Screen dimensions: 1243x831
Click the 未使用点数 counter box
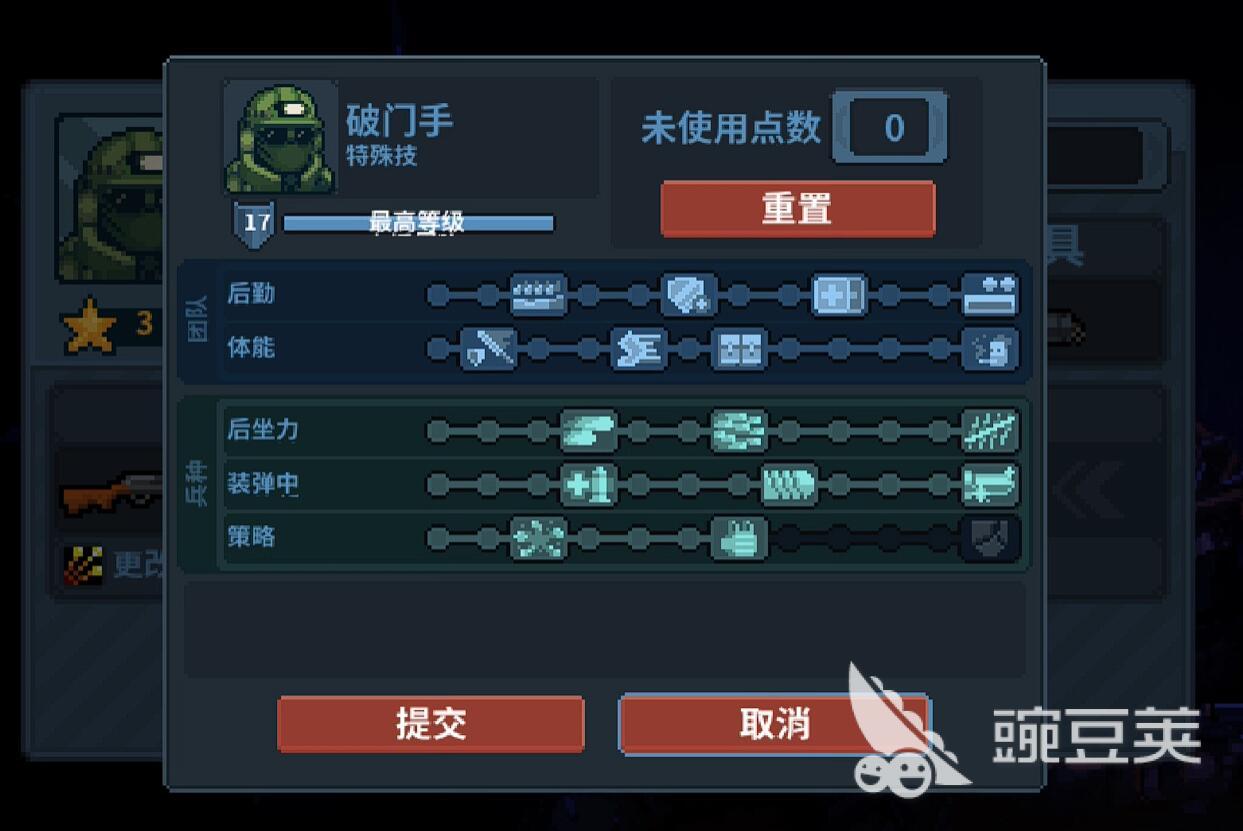[x=889, y=127]
